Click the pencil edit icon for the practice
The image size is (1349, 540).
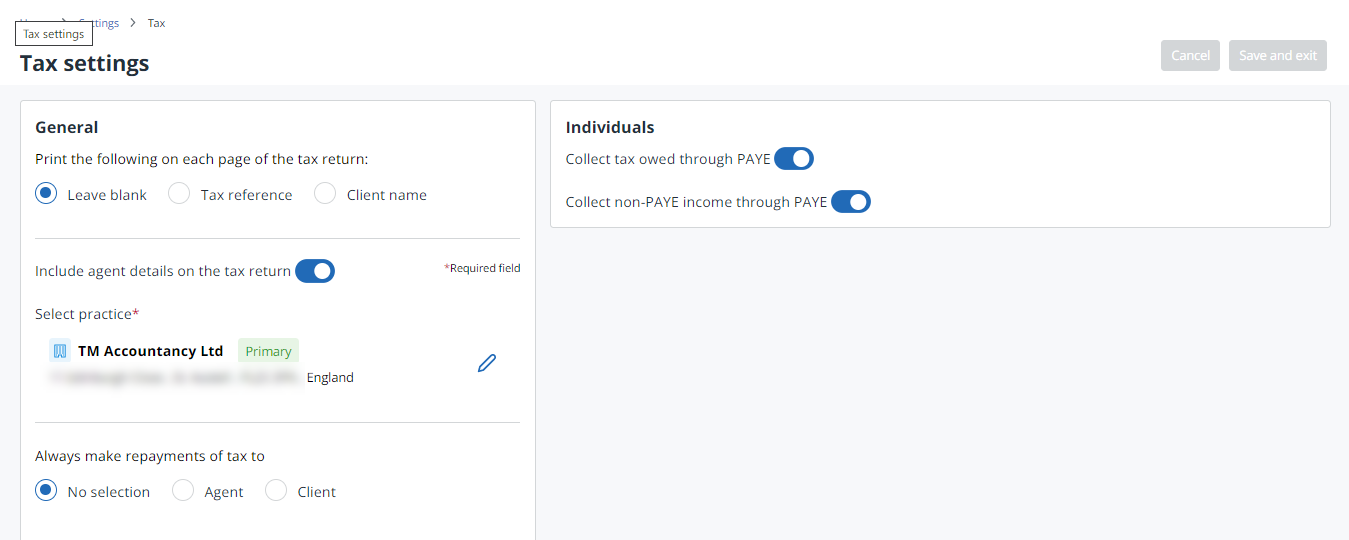pyautogui.click(x=487, y=363)
